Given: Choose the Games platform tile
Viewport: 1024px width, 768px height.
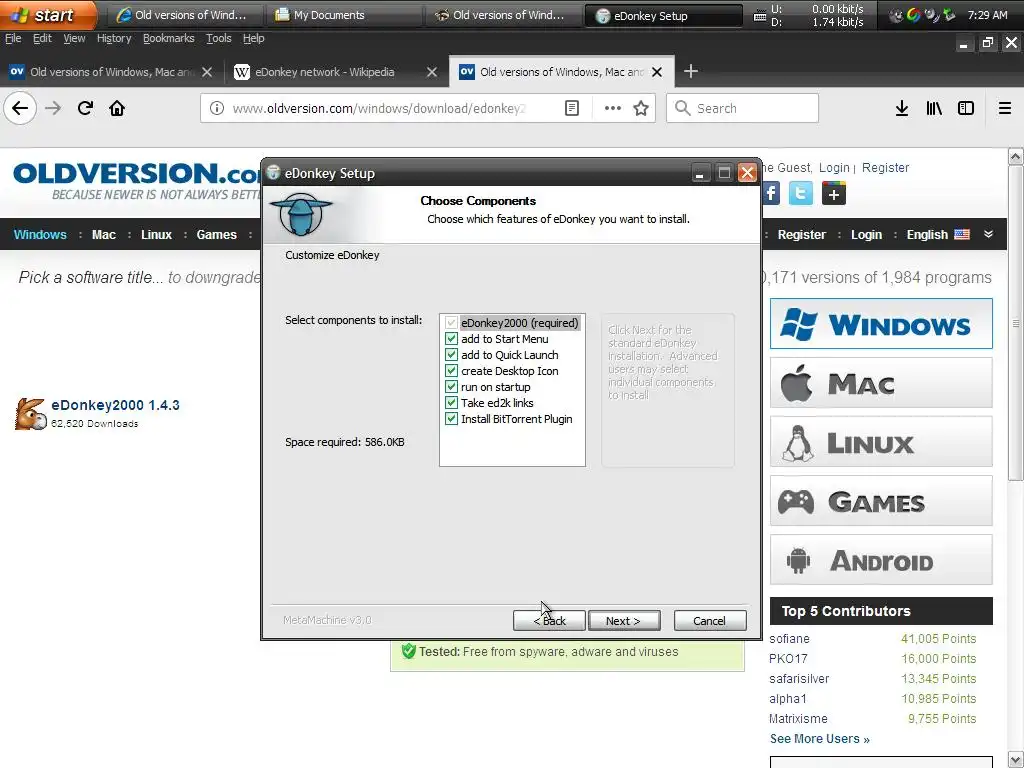Looking at the screenshot, I should pyautogui.click(x=881, y=501).
